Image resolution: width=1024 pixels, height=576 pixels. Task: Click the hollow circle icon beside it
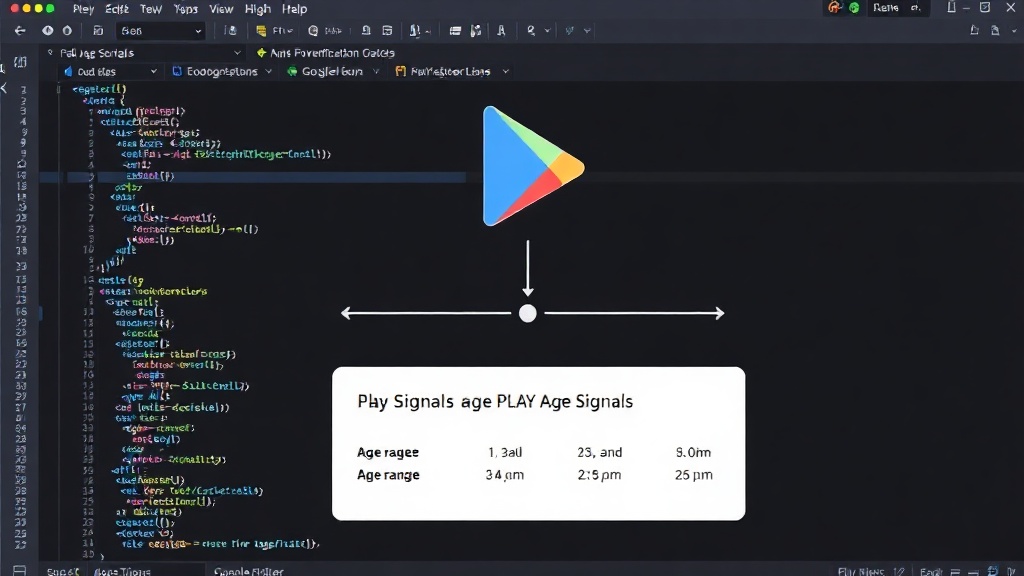point(67,31)
